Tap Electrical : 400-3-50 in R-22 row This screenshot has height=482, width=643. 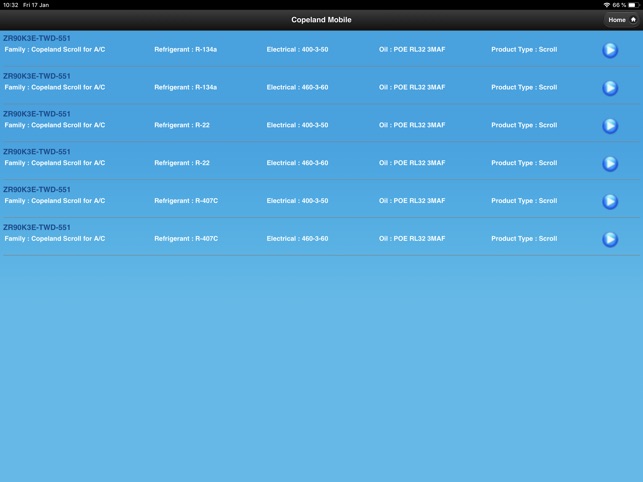pyautogui.click(x=297, y=125)
